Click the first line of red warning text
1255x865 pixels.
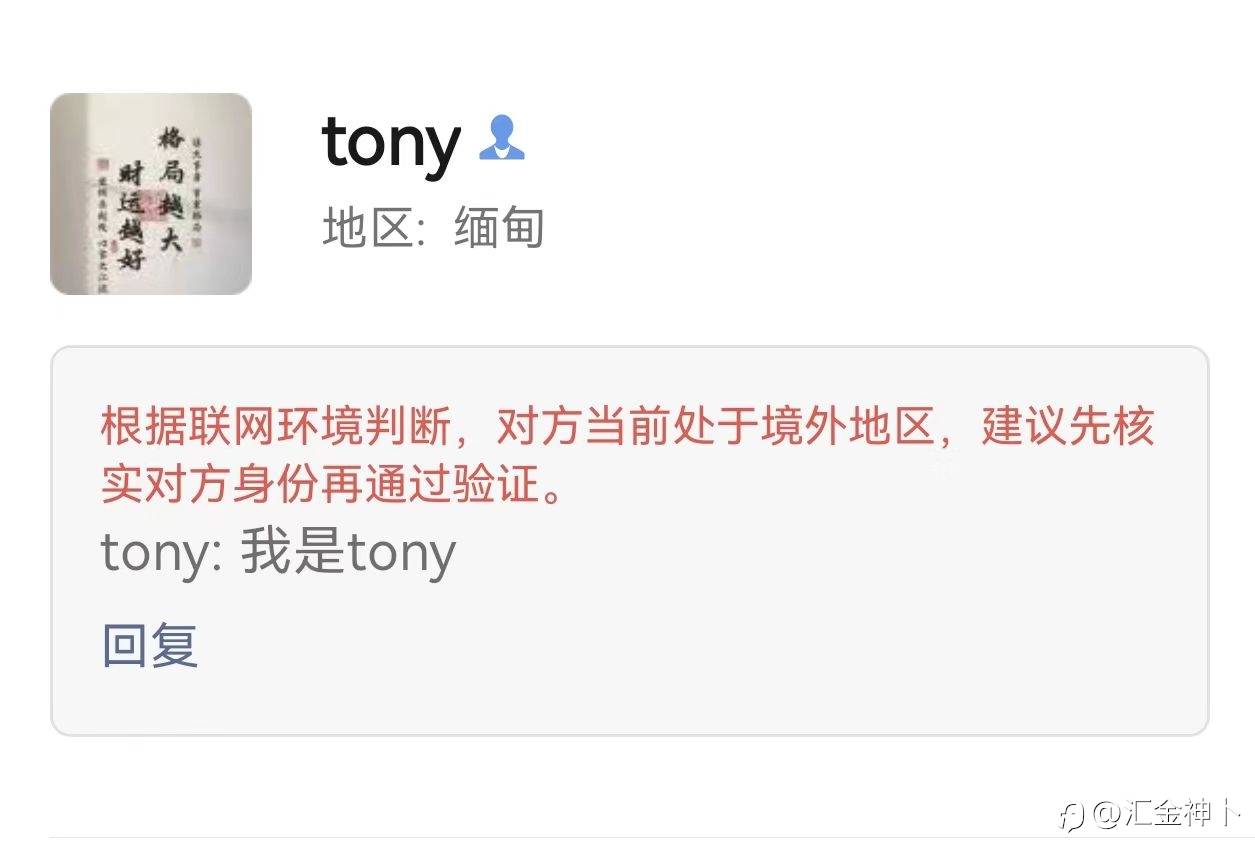click(628, 427)
